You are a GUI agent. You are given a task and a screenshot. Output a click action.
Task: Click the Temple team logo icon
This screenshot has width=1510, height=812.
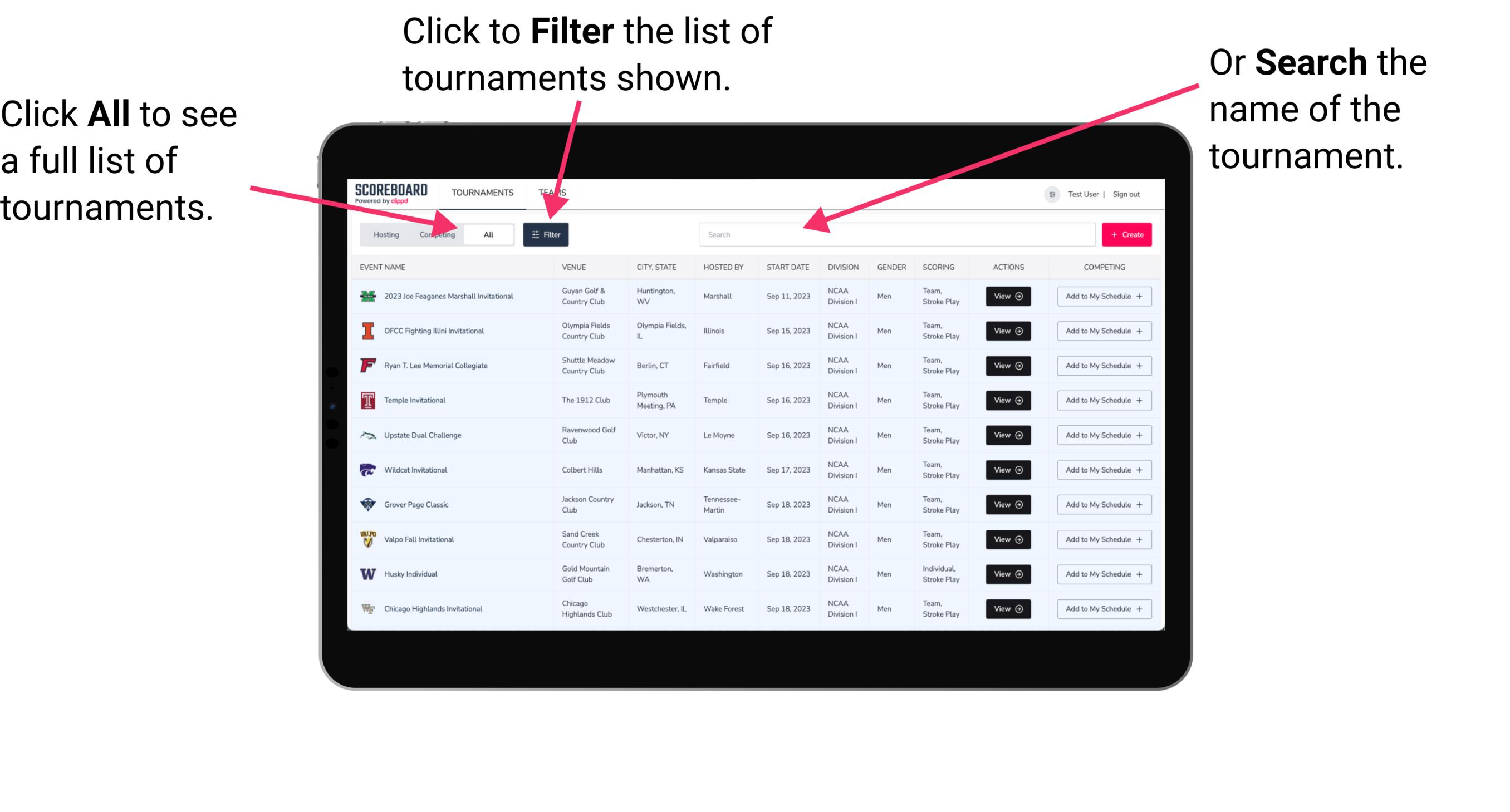[x=368, y=400]
